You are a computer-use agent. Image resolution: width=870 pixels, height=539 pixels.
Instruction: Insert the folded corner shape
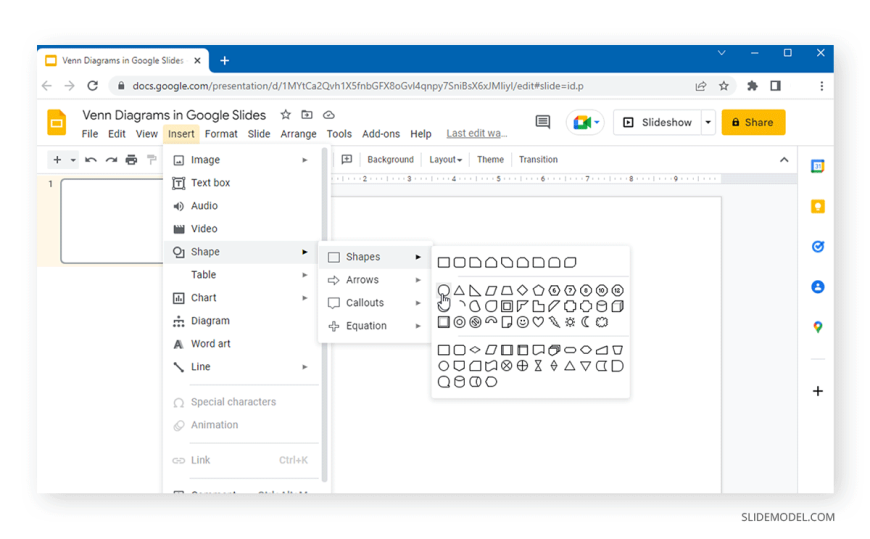pyautogui.click(x=507, y=322)
